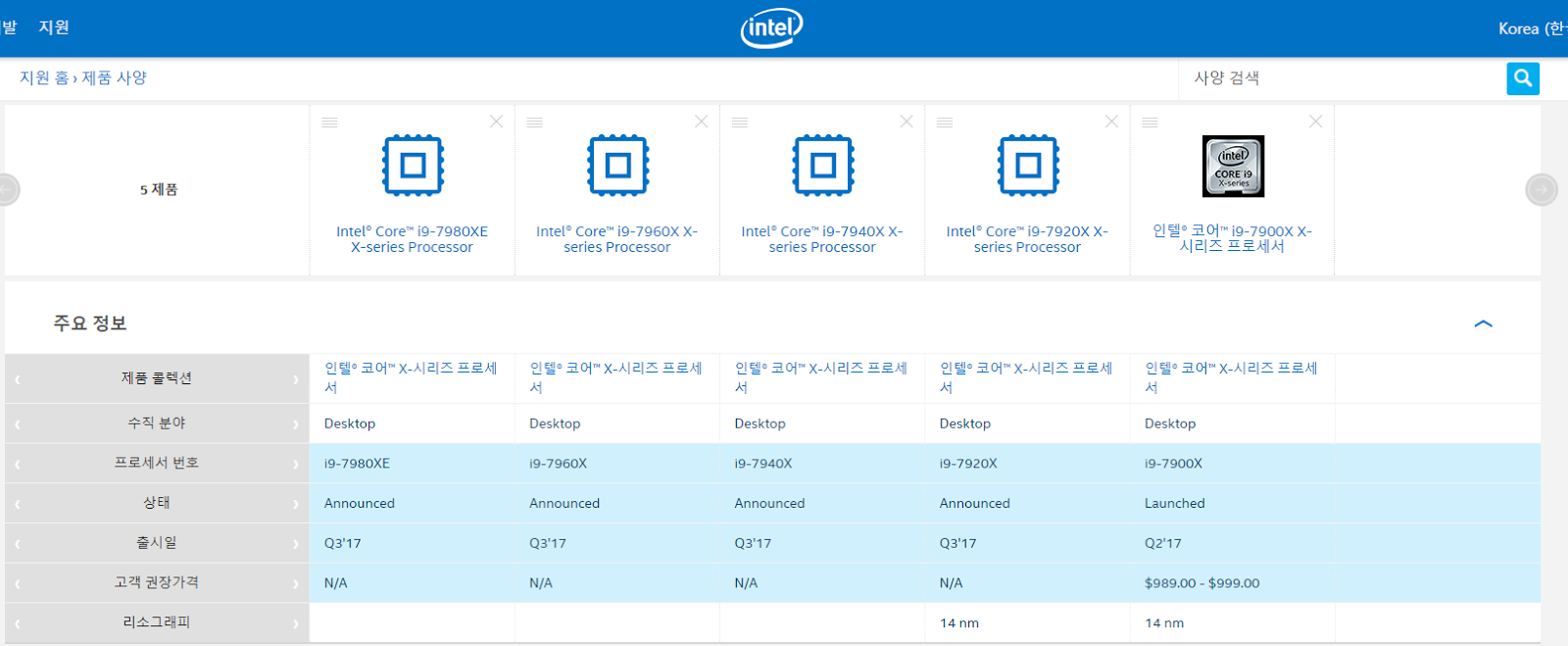The image size is (1568, 646).
Task: Open product collection link in i9-7980XE column
Action: pyautogui.click(x=412, y=377)
